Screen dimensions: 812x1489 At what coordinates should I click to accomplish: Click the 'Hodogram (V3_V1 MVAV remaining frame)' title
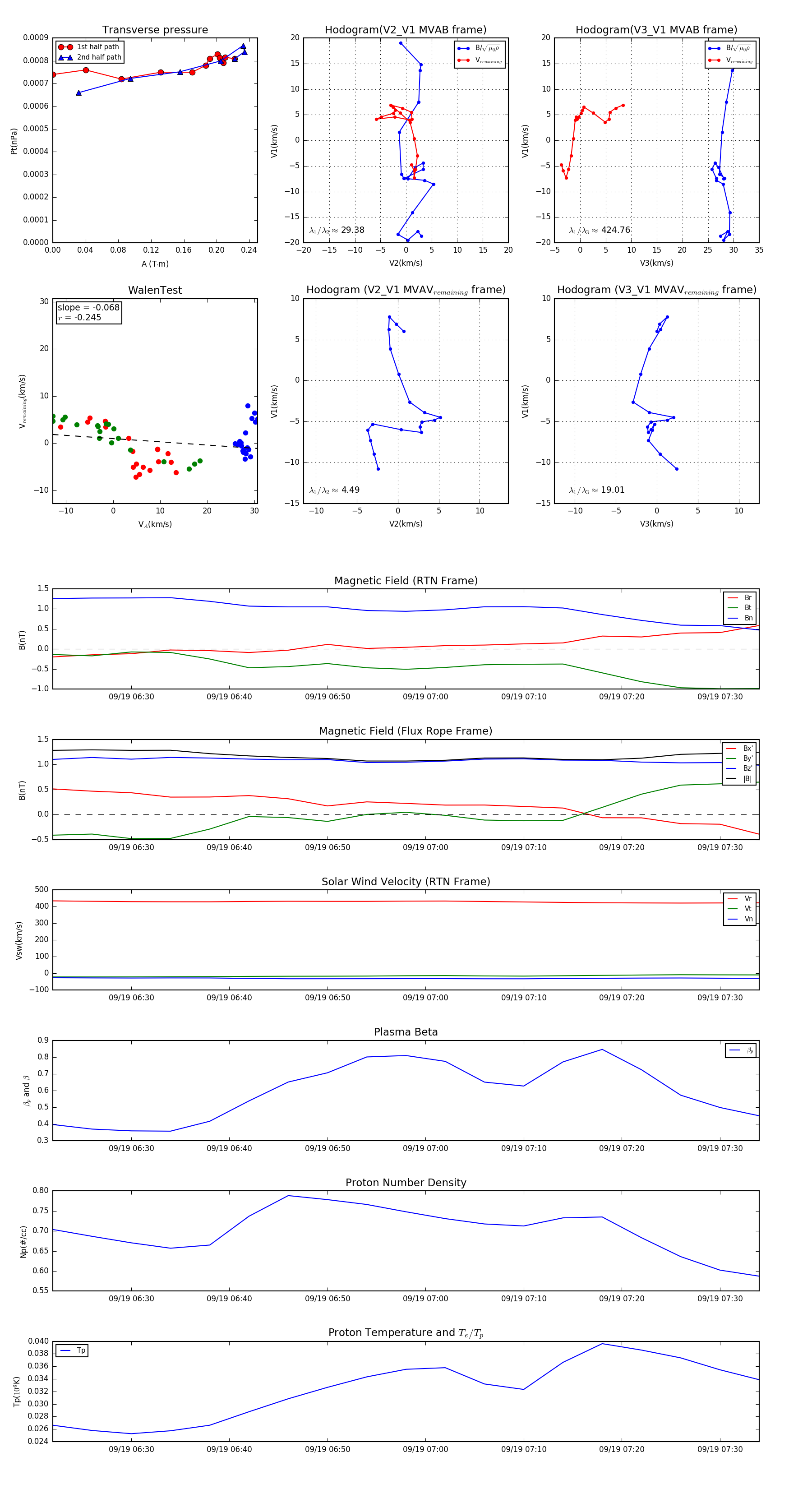click(x=656, y=290)
